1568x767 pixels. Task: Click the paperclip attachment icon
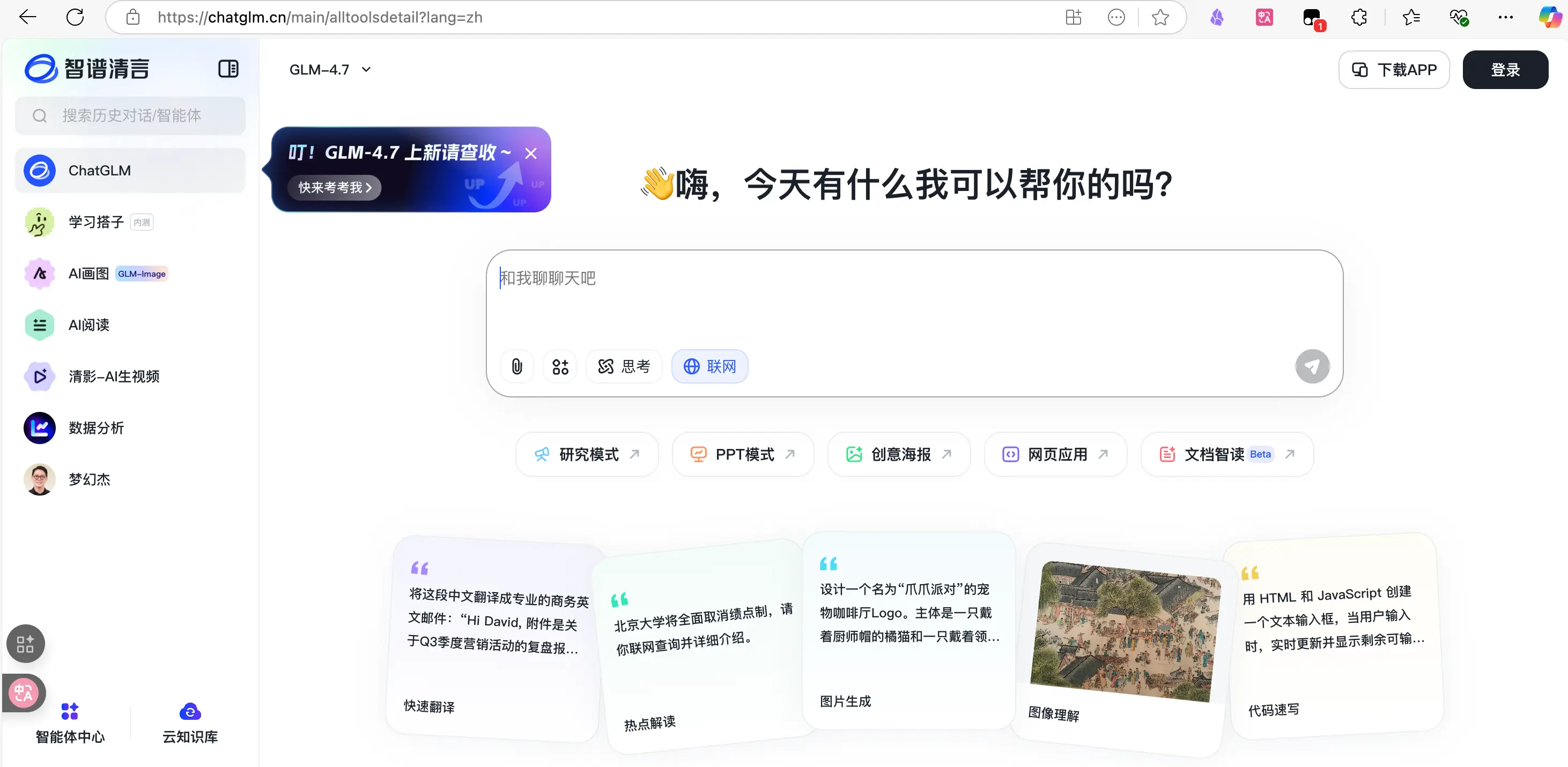click(x=517, y=366)
